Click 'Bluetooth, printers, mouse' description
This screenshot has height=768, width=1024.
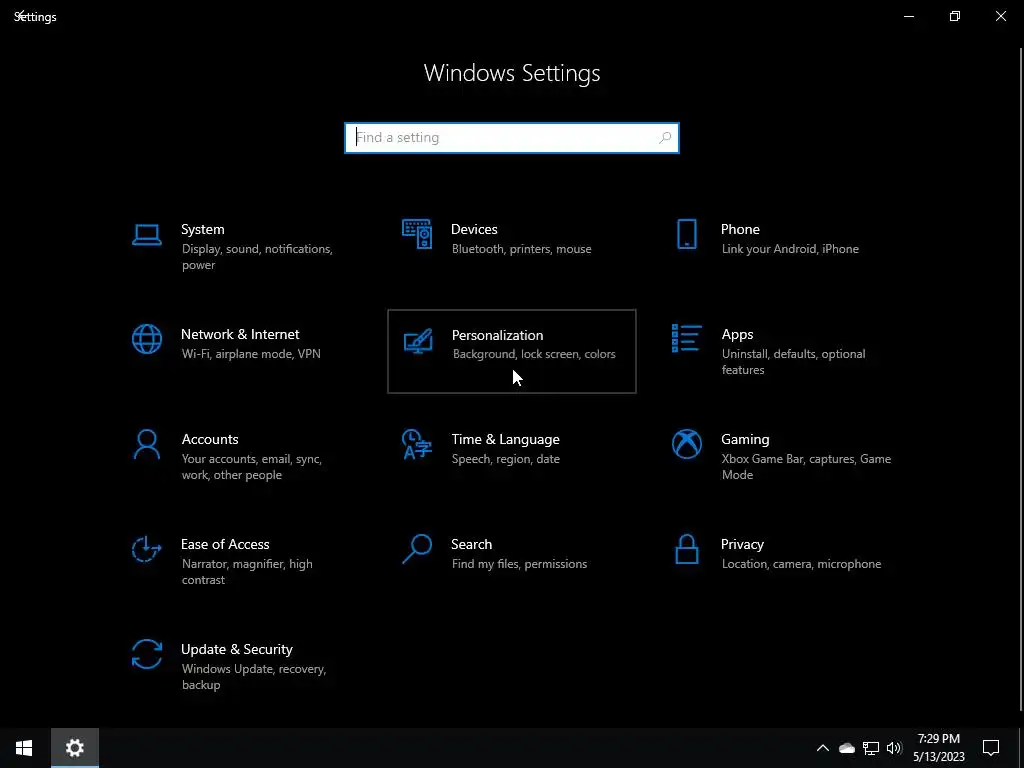point(521,249)
